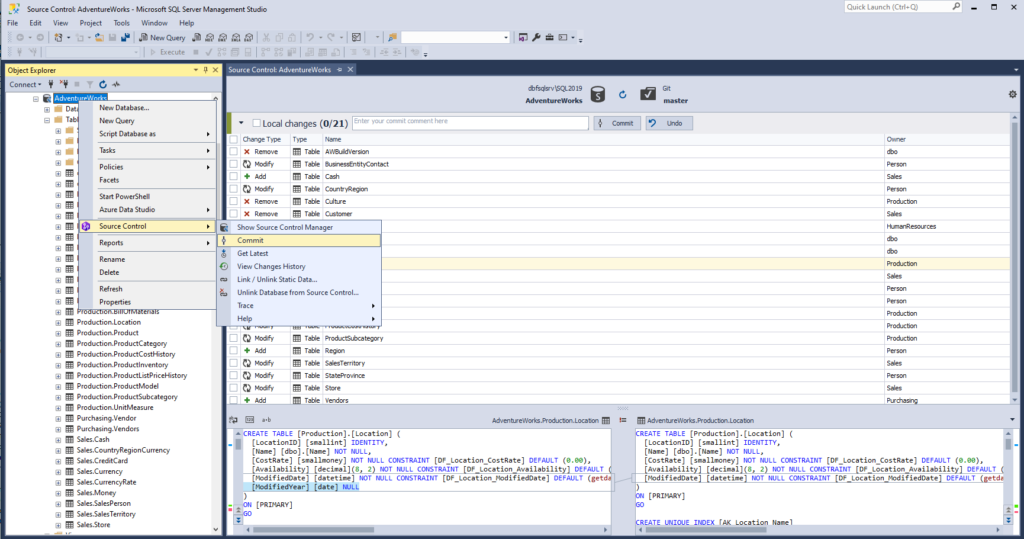Click the Disconnect icon in Object Explorer
This screenshot has height=539, width=1024.
point(64,84)
